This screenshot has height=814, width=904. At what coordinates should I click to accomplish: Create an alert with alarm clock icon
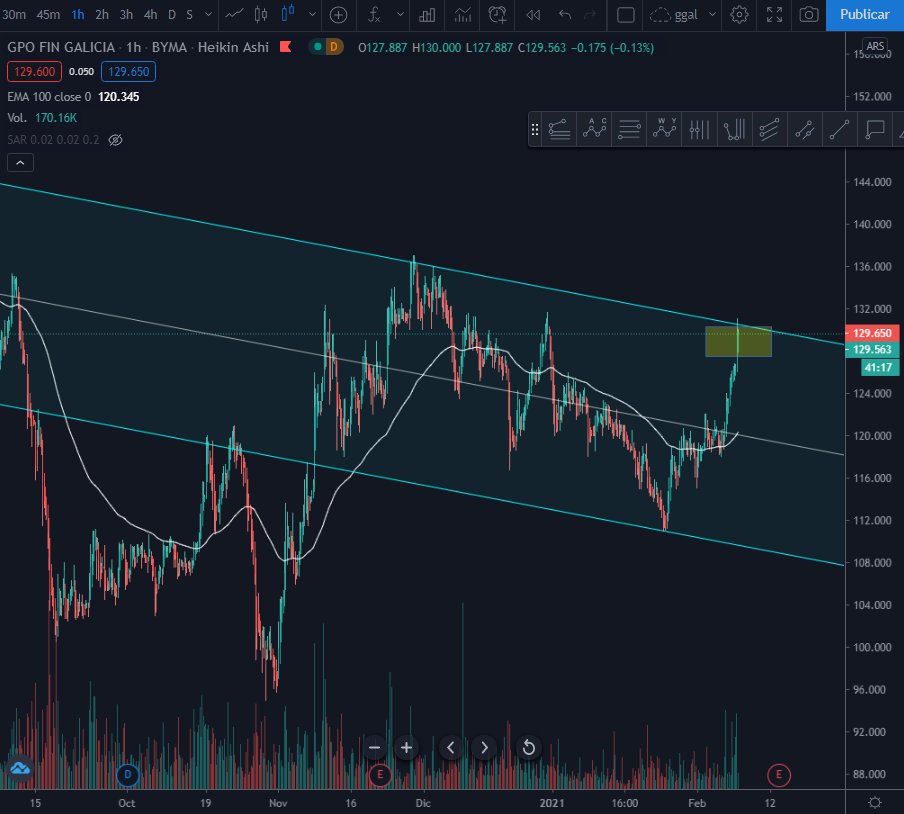point(497,14)
